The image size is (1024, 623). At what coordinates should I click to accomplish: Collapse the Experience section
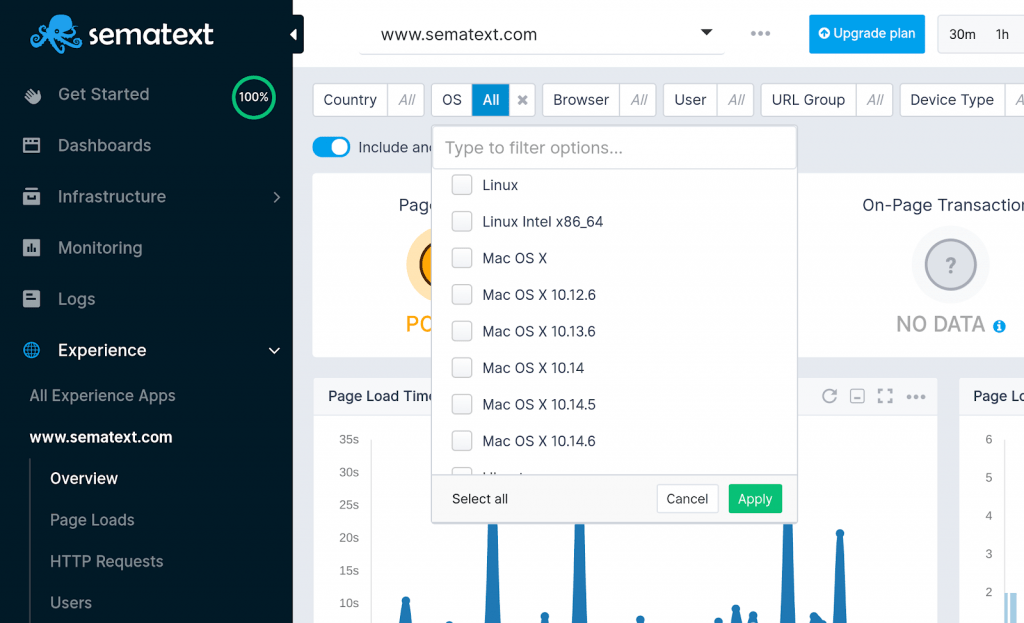coord(273,350)
